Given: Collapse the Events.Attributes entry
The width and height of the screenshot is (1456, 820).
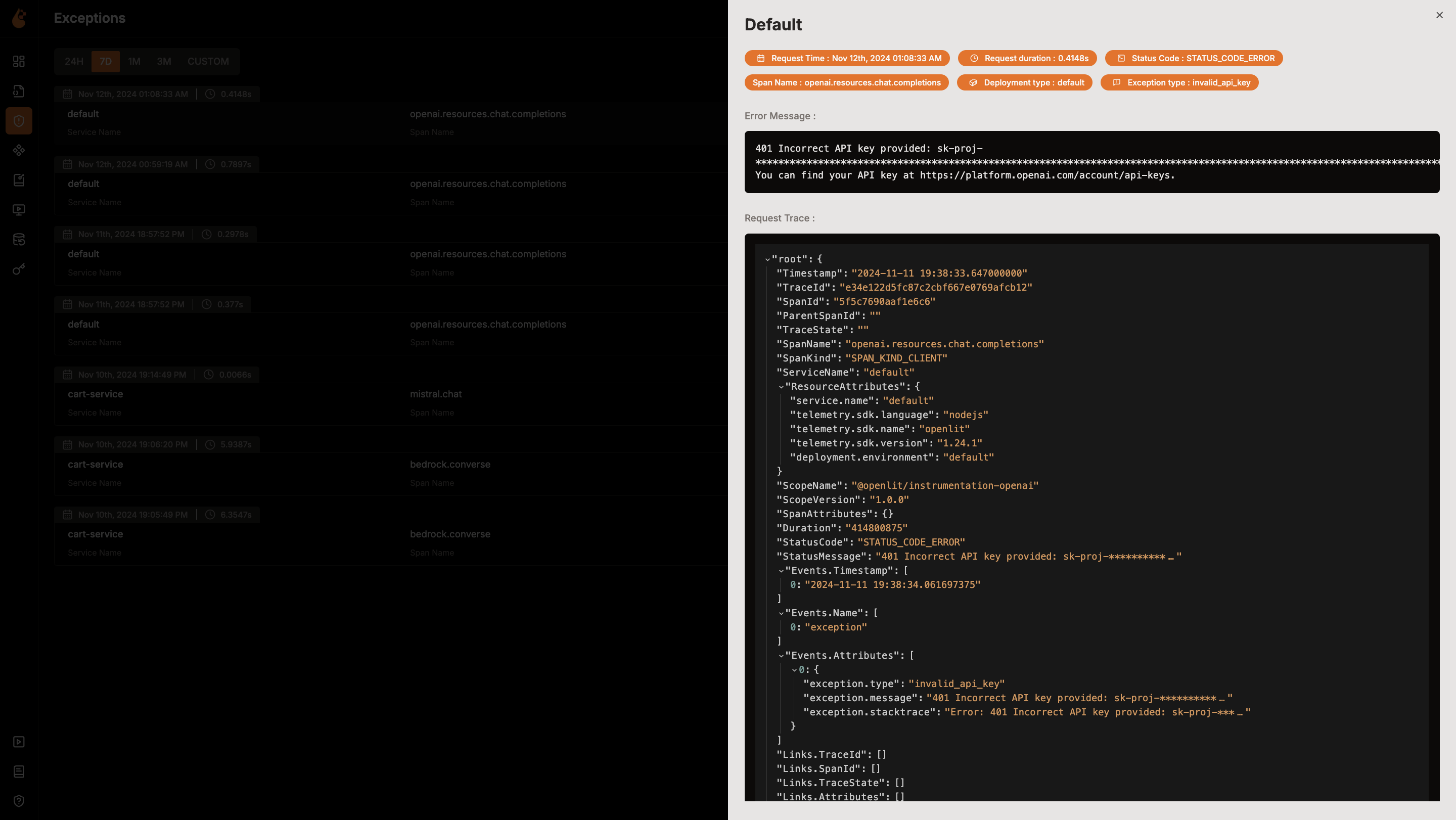Looking at the screenshot, I should pos(782,656).
